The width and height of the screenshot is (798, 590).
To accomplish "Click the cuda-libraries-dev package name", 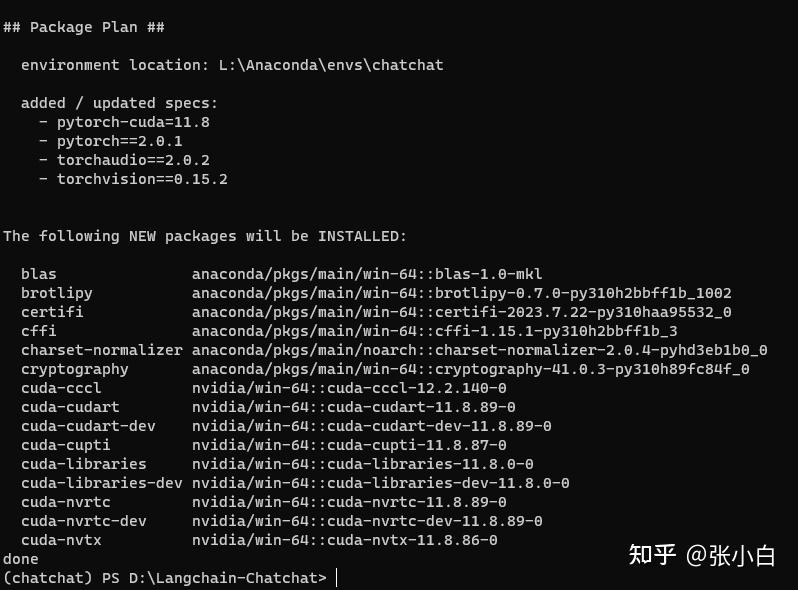I will click(x=102, y=483).
